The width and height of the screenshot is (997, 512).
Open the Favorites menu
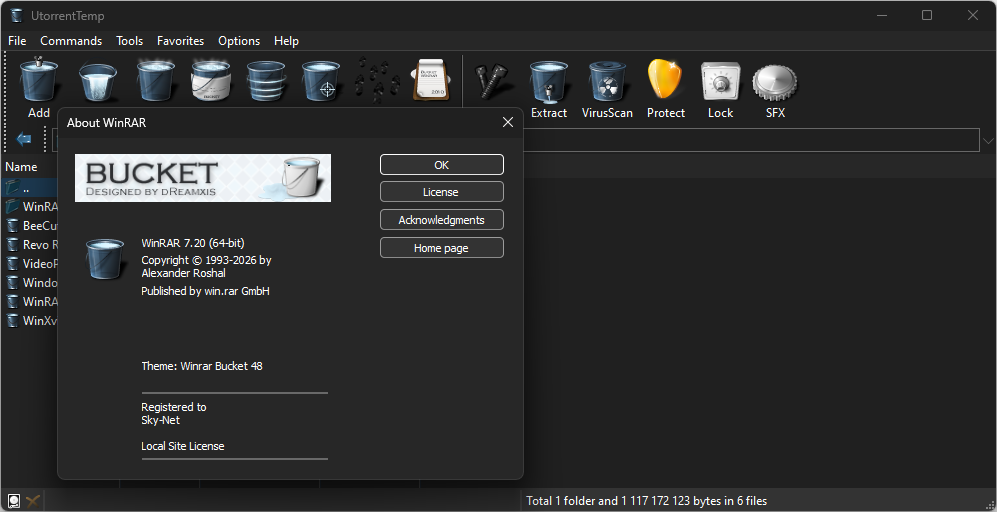point(181,41)
